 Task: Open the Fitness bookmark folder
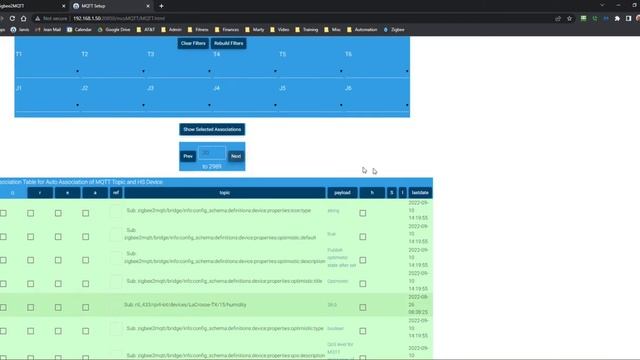(x=198, y=29)
